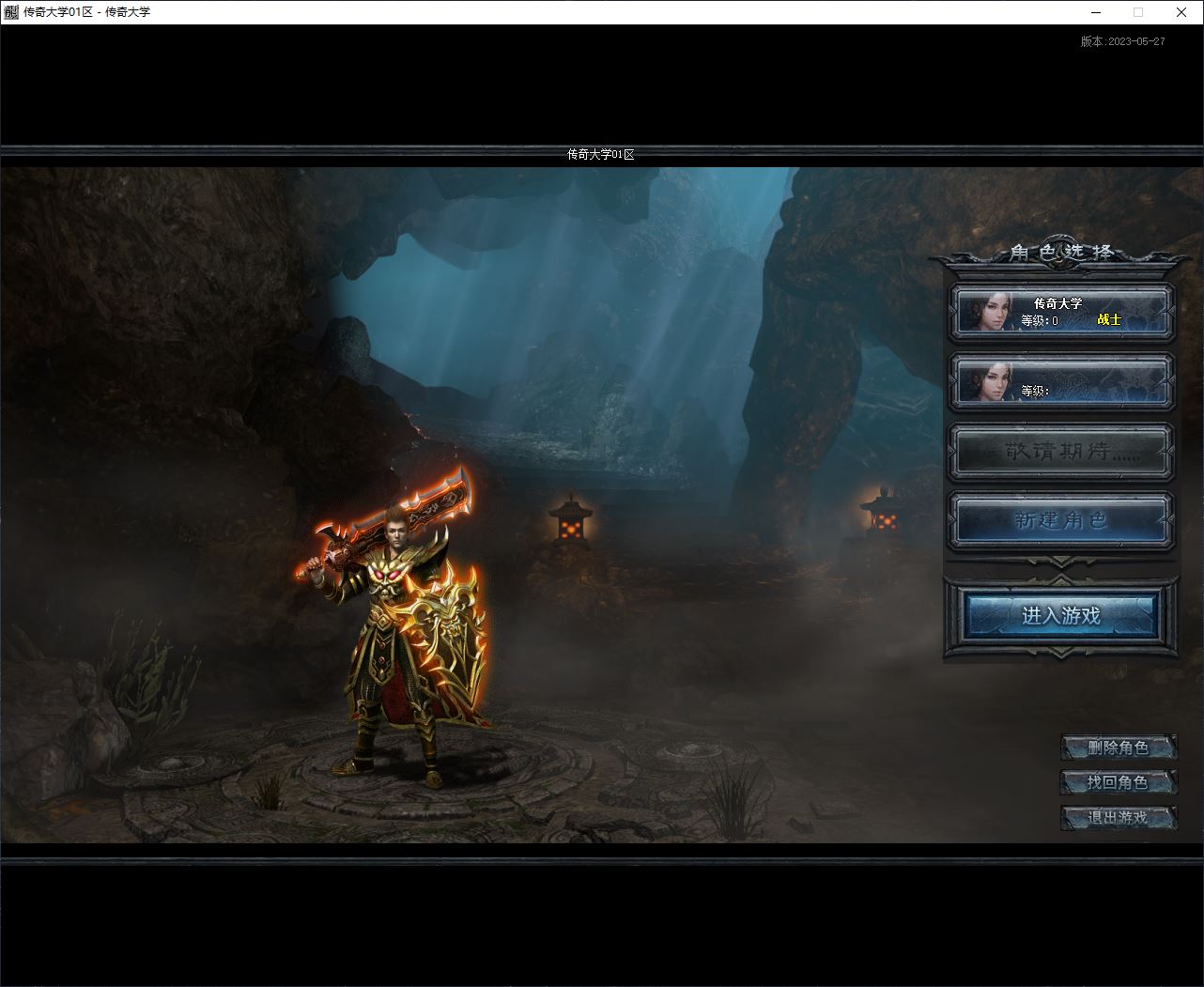Close the game window

point(1181,12)
